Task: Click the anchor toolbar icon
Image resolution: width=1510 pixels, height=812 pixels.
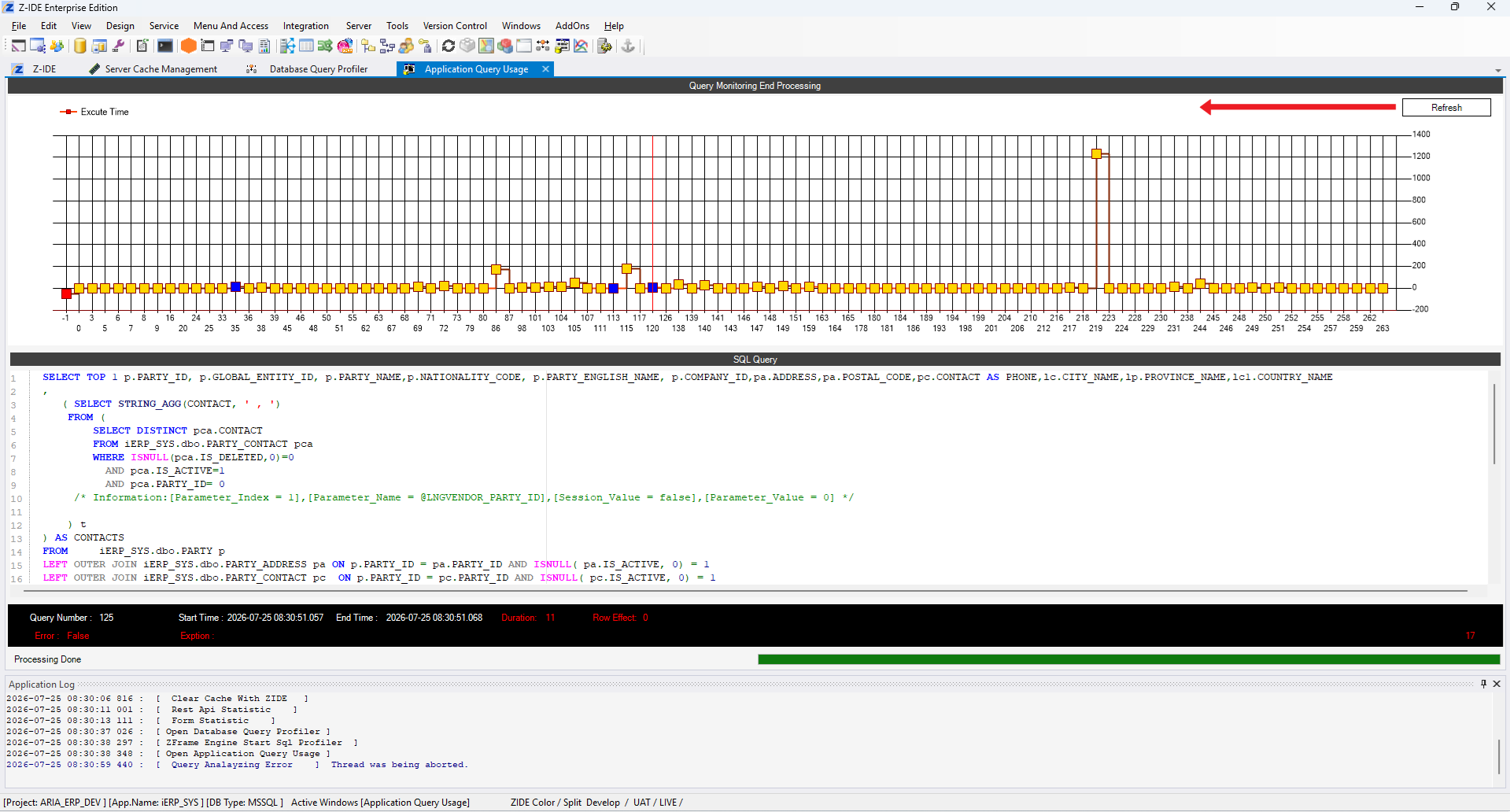Action: pyautogui.click(x=628, y=46)
